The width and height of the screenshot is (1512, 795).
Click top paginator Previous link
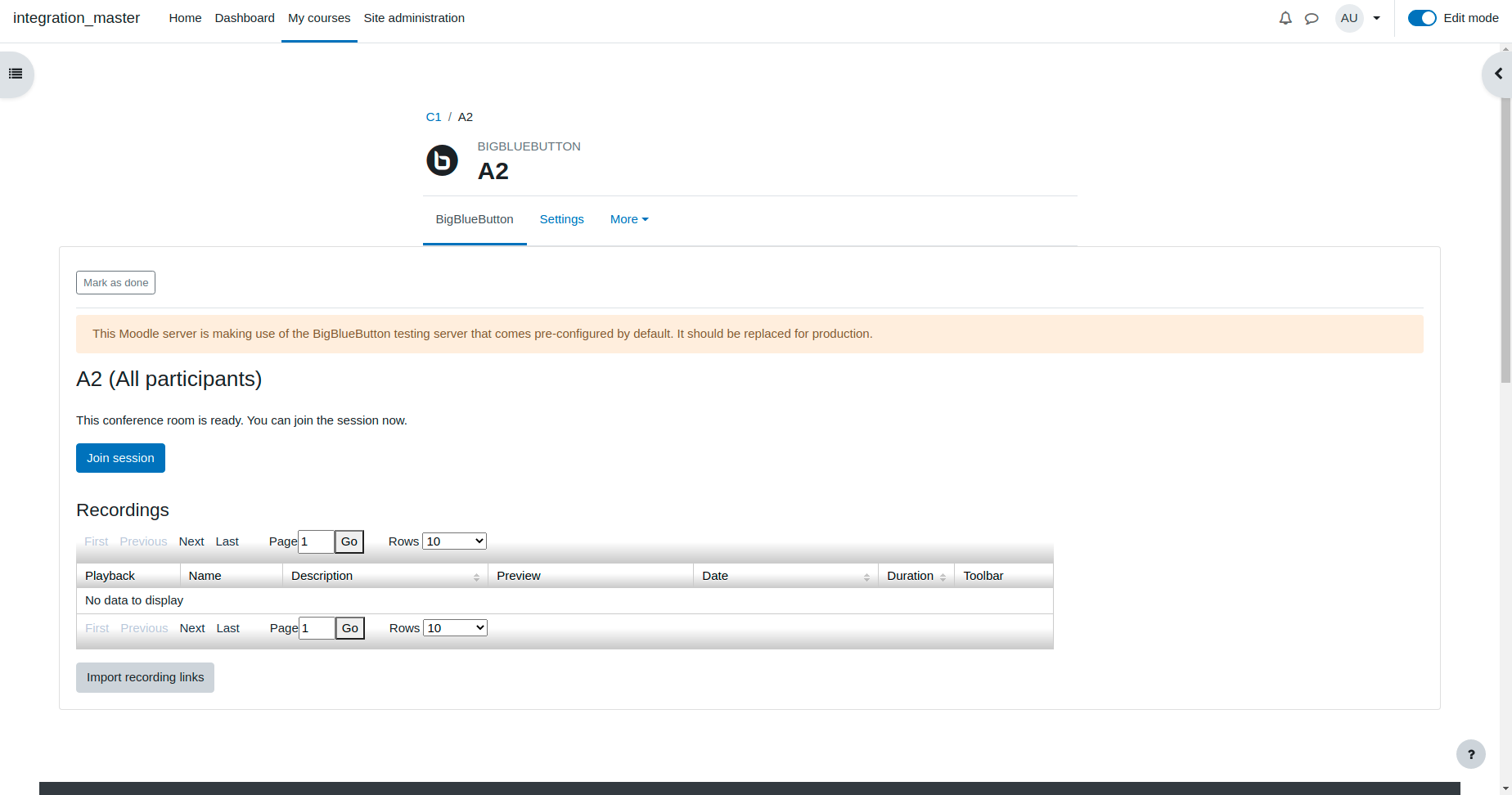(143, 541)
